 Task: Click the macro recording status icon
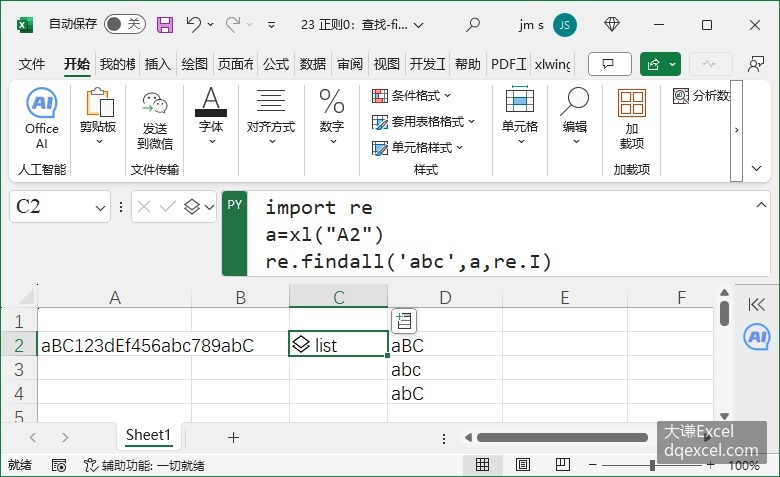pos(59,466)
